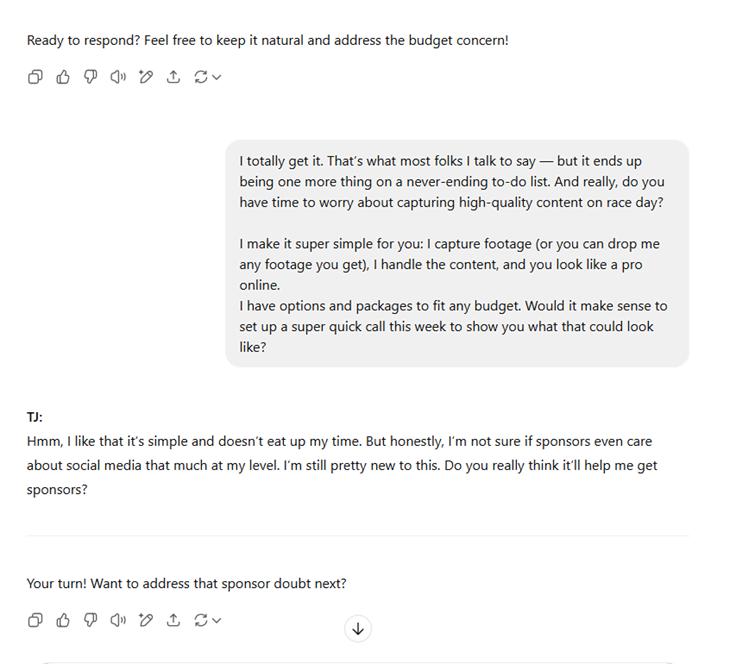
Task: Expand model options chevron under first reply
Action: 216,77
